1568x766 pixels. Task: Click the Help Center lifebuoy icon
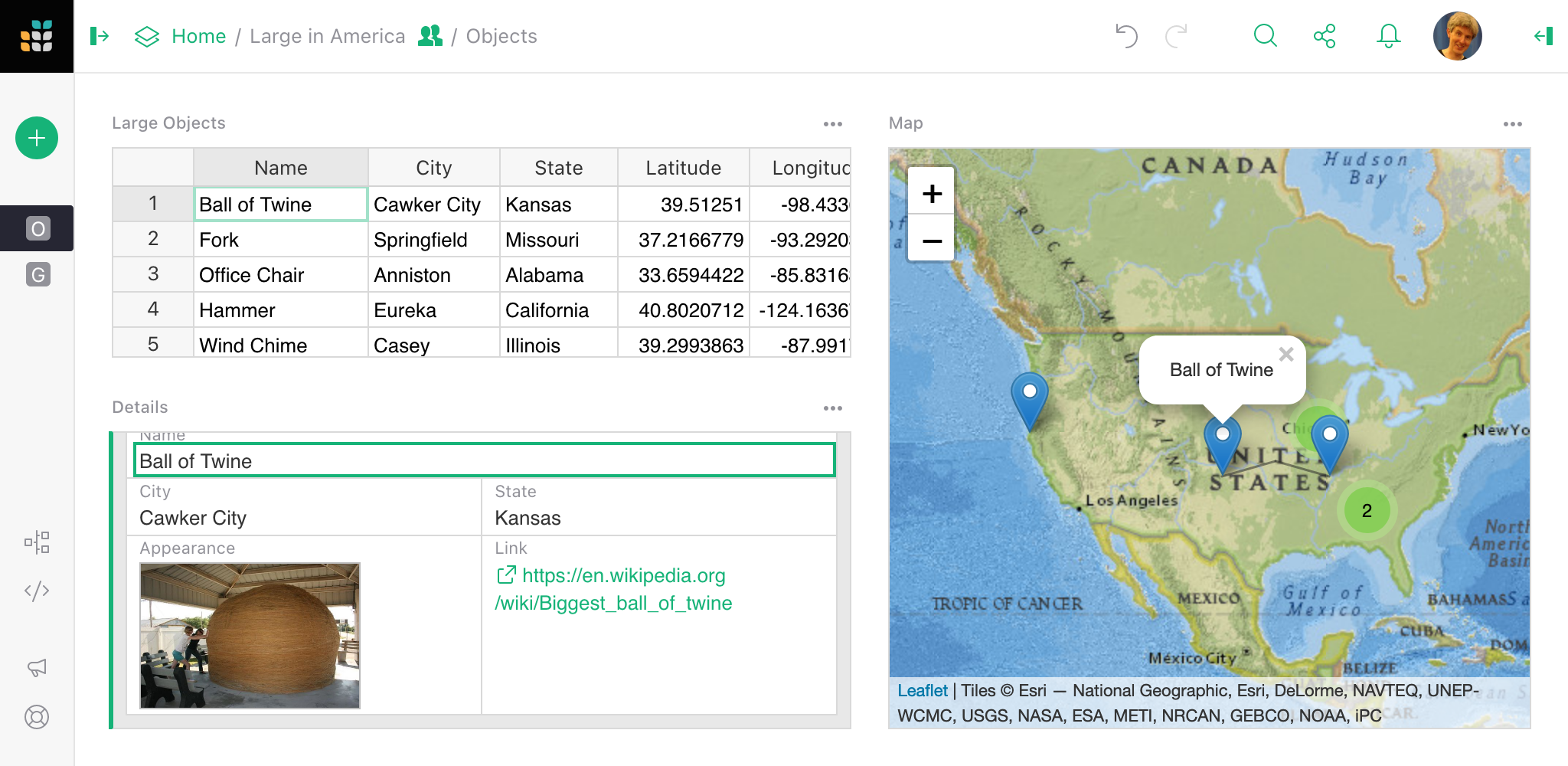(37, 717)
